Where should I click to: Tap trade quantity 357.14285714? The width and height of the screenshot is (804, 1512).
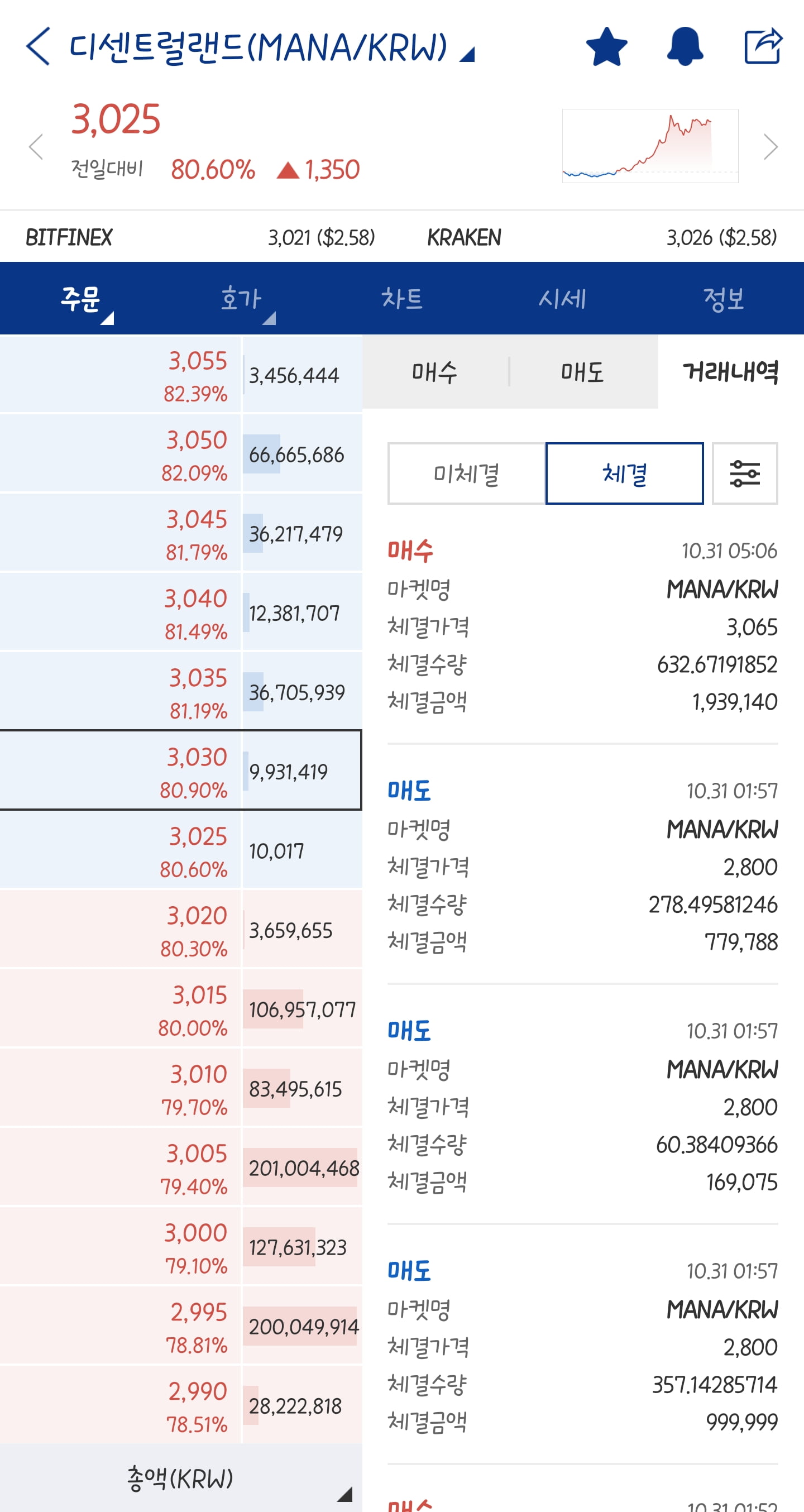coord(715,1384)
